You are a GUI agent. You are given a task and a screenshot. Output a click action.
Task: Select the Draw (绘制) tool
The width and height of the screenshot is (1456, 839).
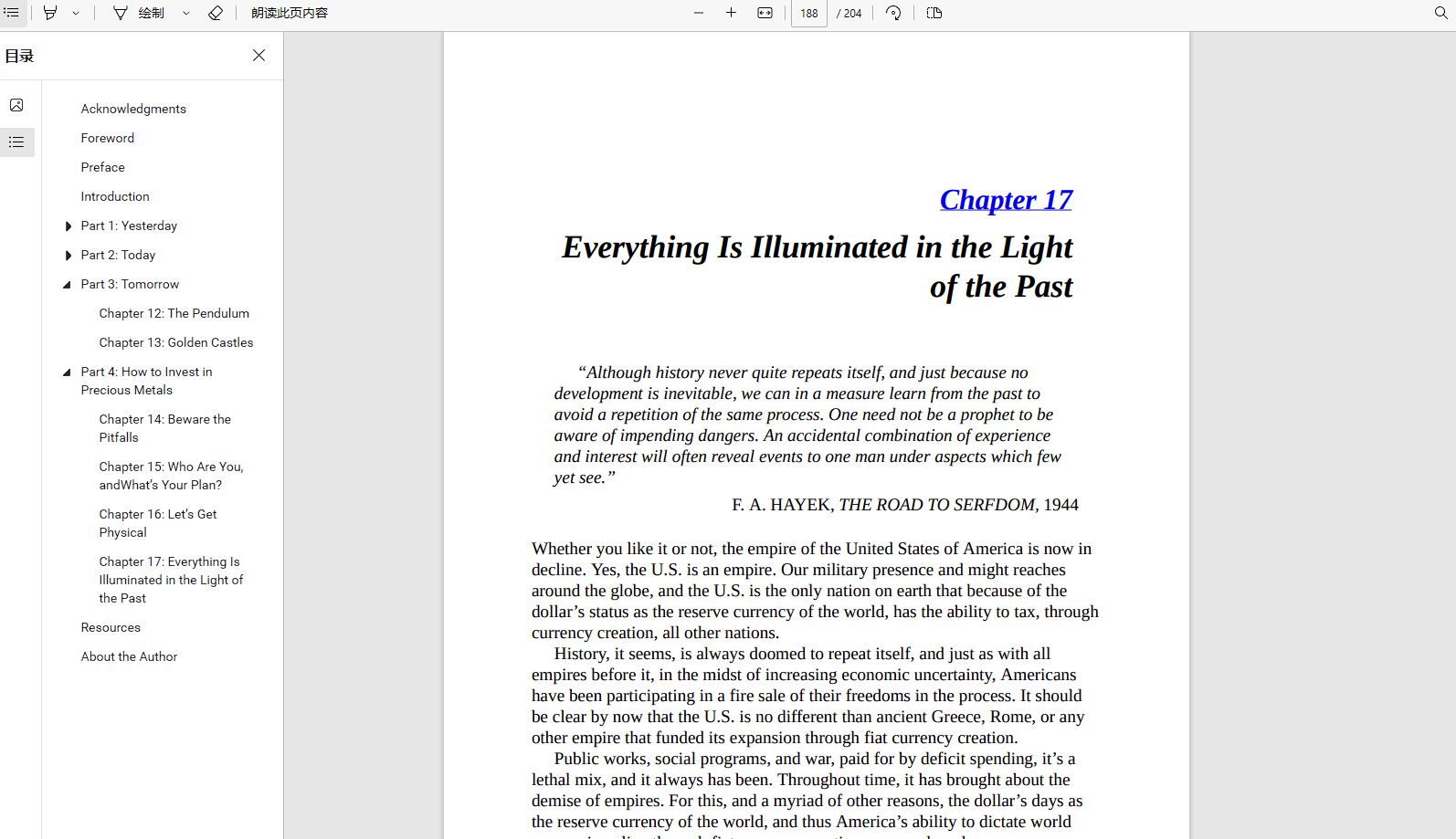point(139,13)
